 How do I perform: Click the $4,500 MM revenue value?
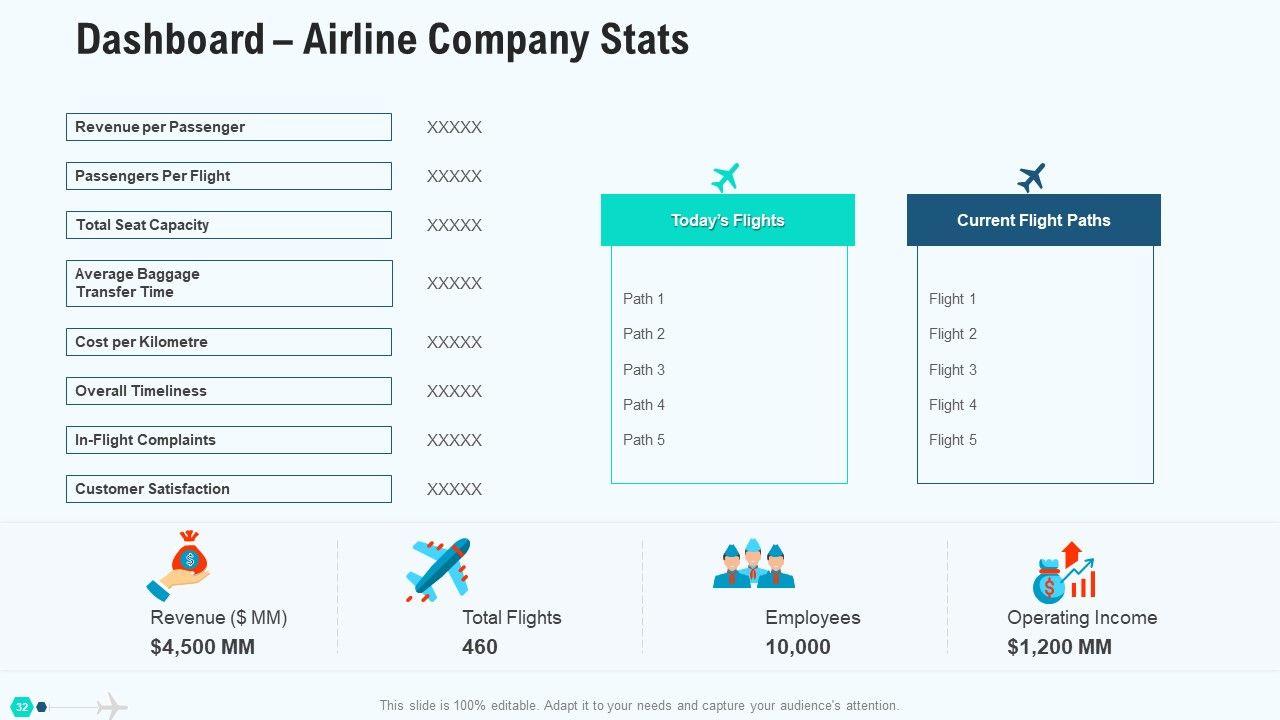click(203, 647)
